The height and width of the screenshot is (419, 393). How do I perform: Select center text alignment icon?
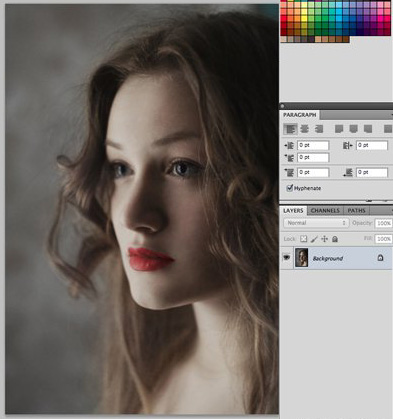coord(304,129)
